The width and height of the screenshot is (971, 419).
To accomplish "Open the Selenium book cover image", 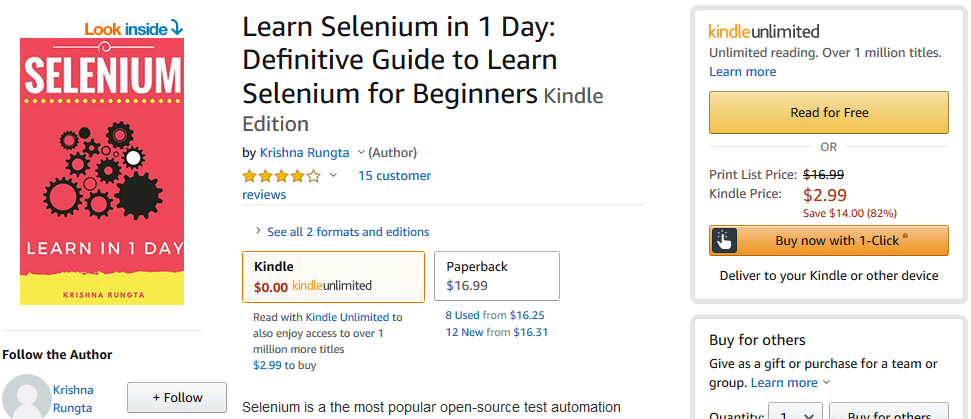I will (102, 171).
